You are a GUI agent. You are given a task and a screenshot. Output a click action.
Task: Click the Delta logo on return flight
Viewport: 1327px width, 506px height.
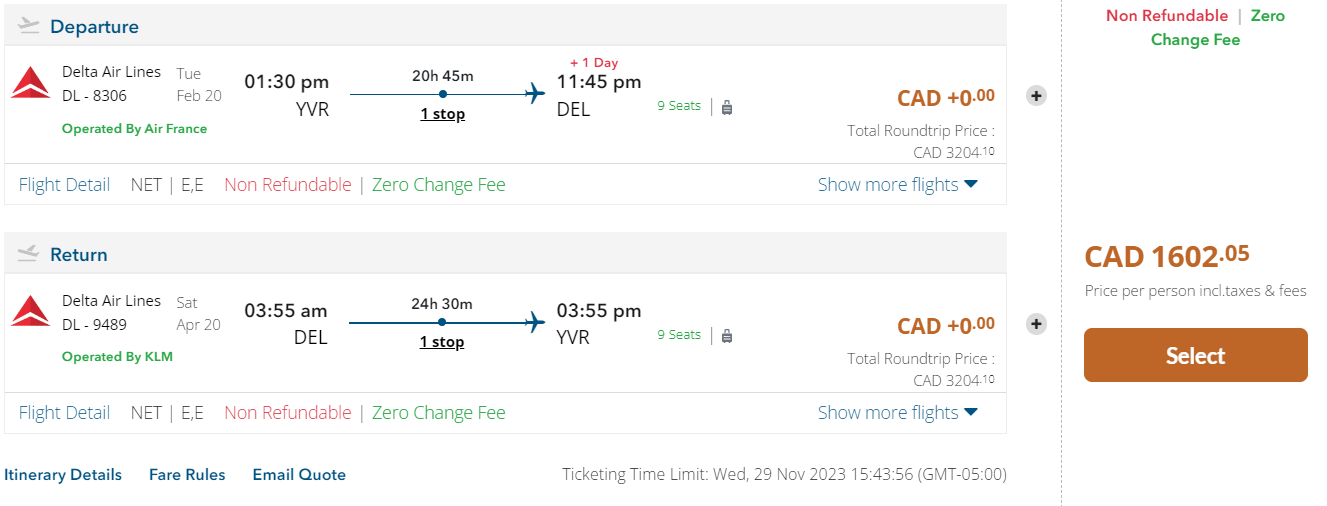[30, 311]
